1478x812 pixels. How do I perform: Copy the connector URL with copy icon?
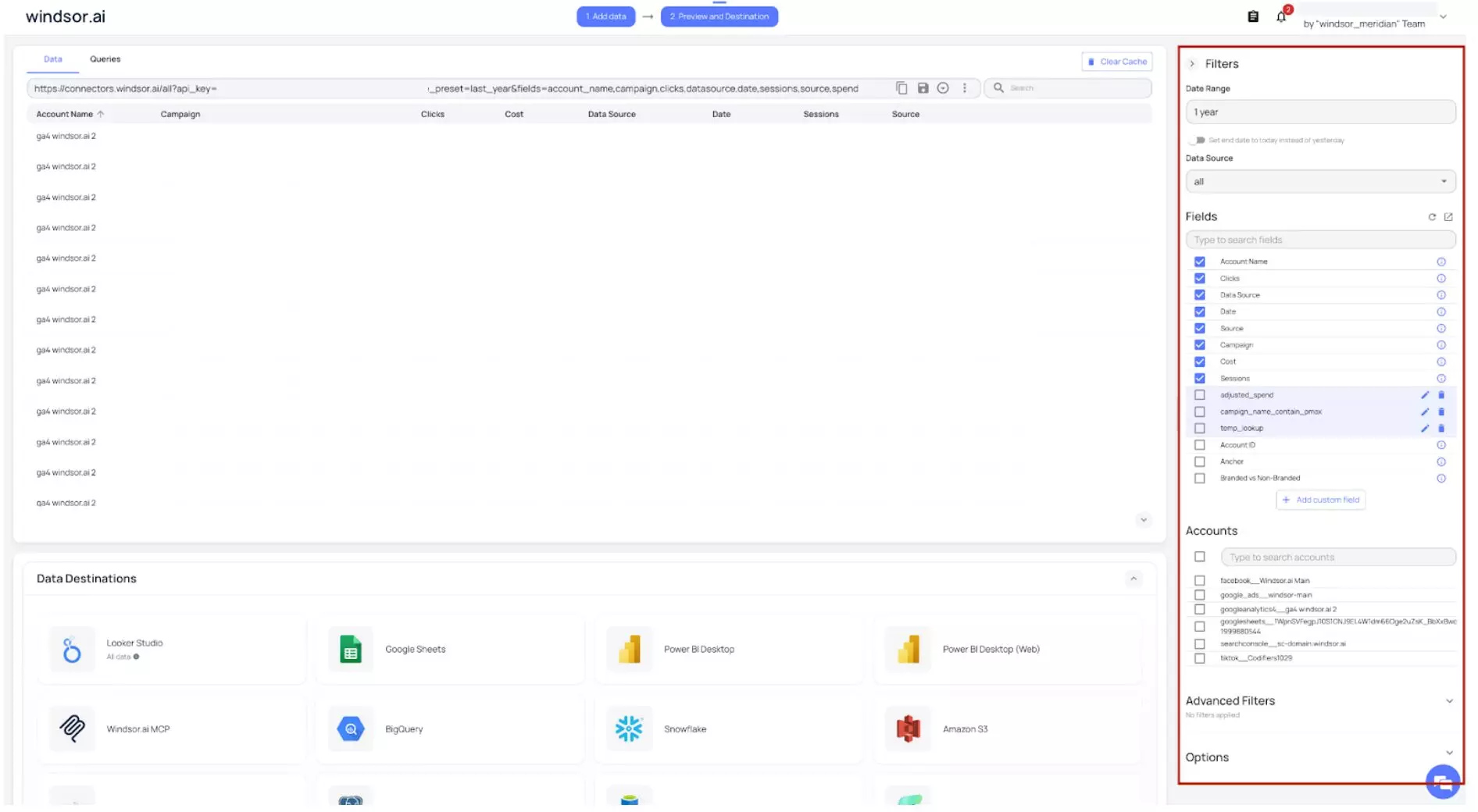coord(901,88)
